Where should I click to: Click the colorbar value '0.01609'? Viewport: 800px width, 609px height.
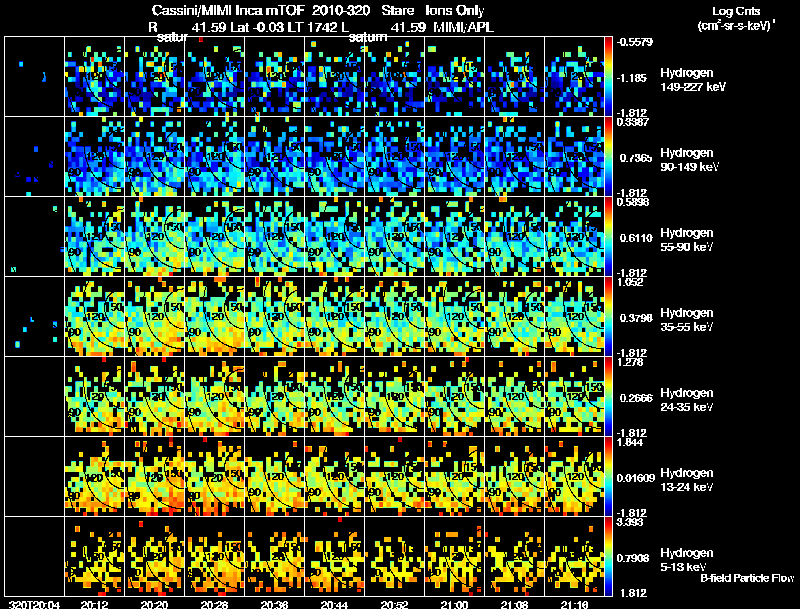click(x=636, y=478)
